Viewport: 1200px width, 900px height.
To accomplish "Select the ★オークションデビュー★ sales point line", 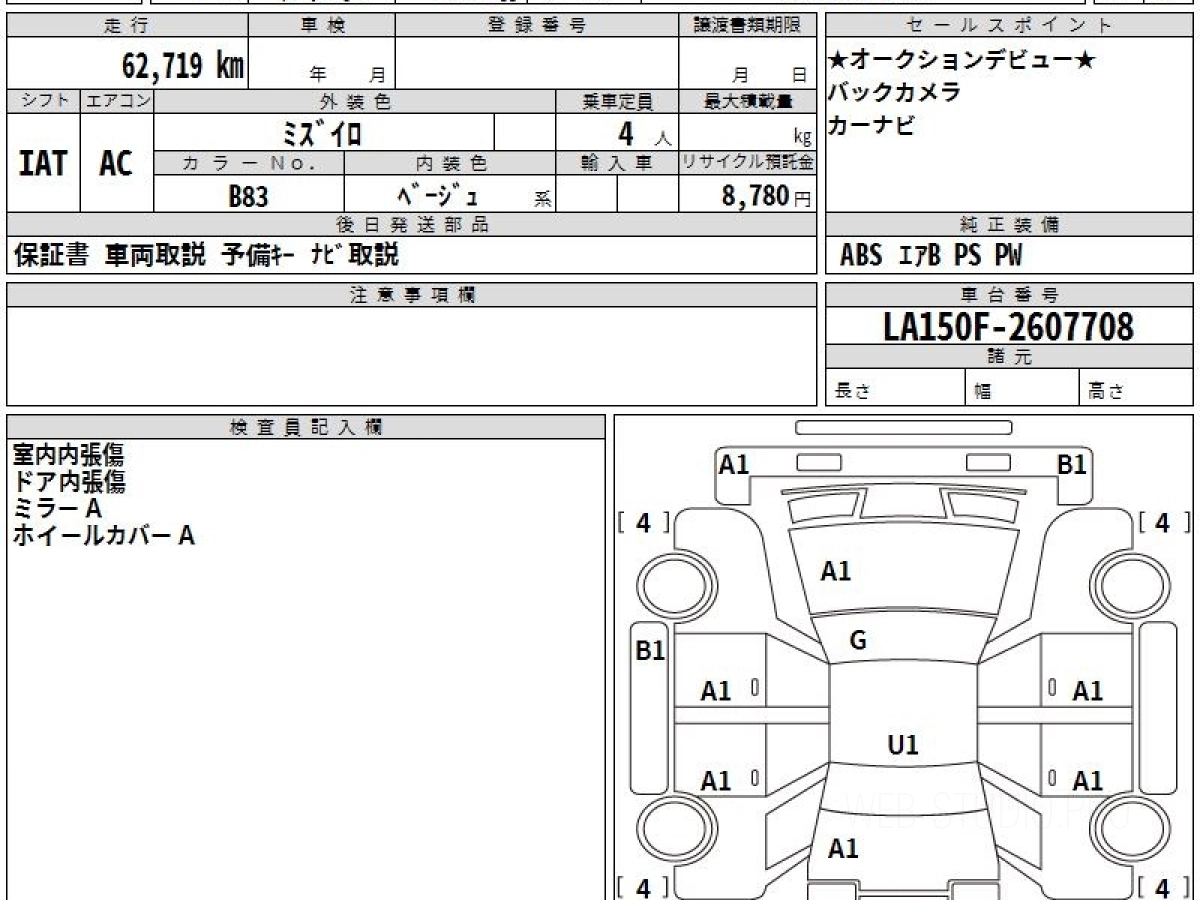I will (961, 60).
